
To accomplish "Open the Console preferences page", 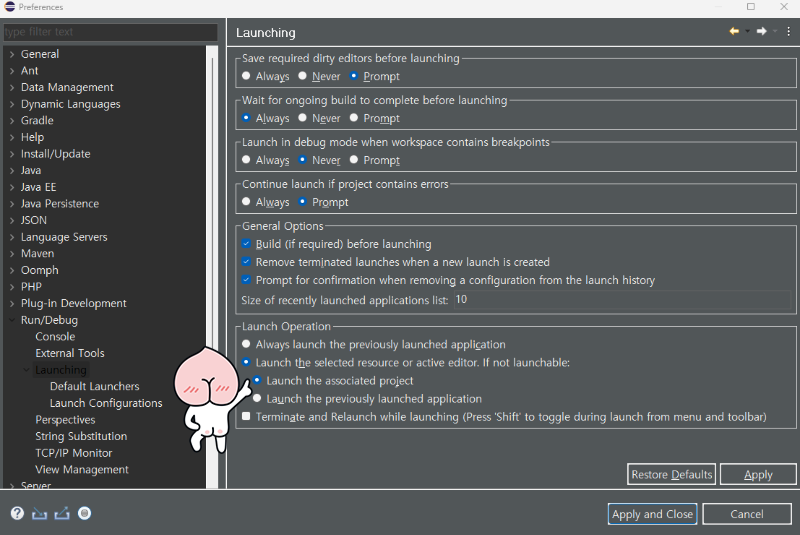I will point(55,337).
